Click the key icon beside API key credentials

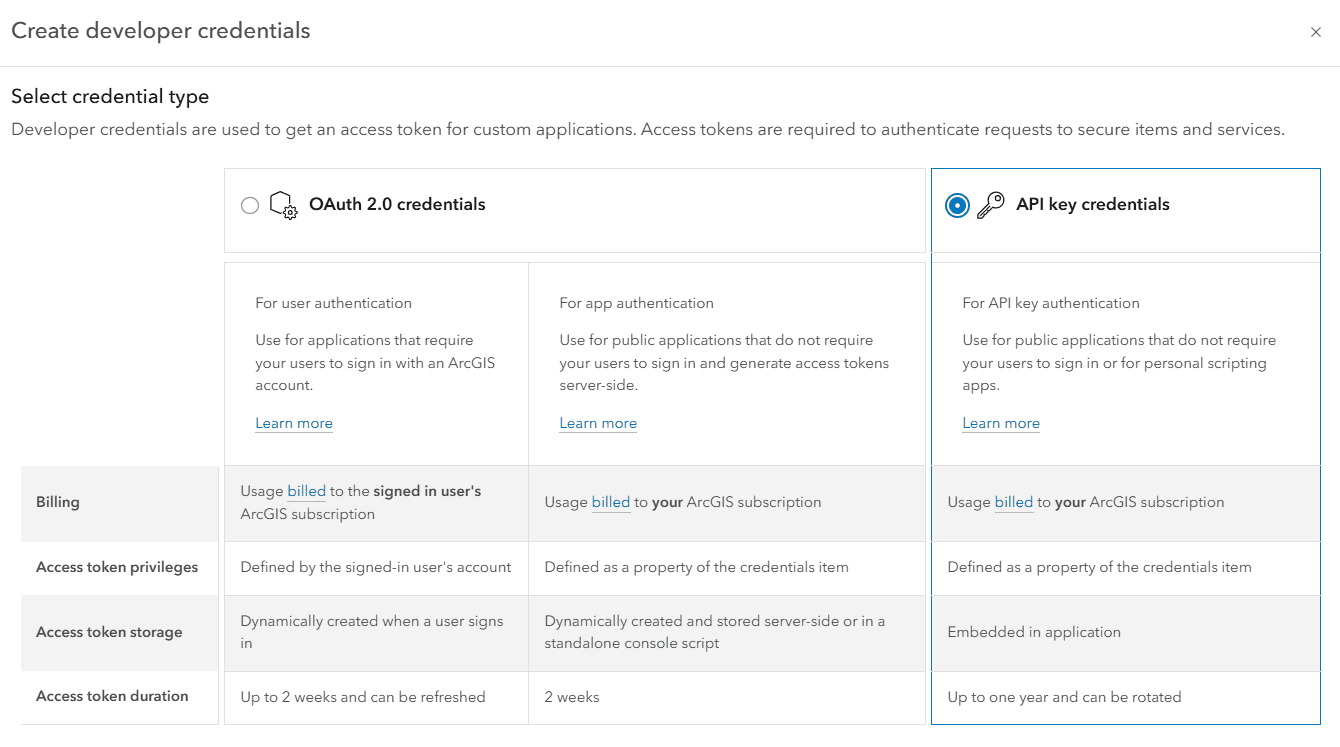tap(990, 204)
